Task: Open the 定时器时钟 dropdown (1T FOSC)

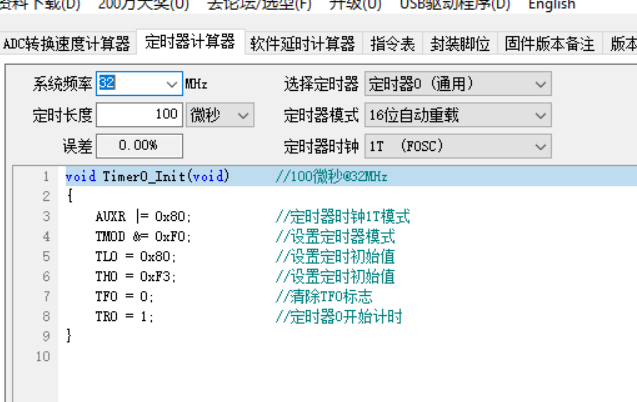Action: (x=458, y=146)
